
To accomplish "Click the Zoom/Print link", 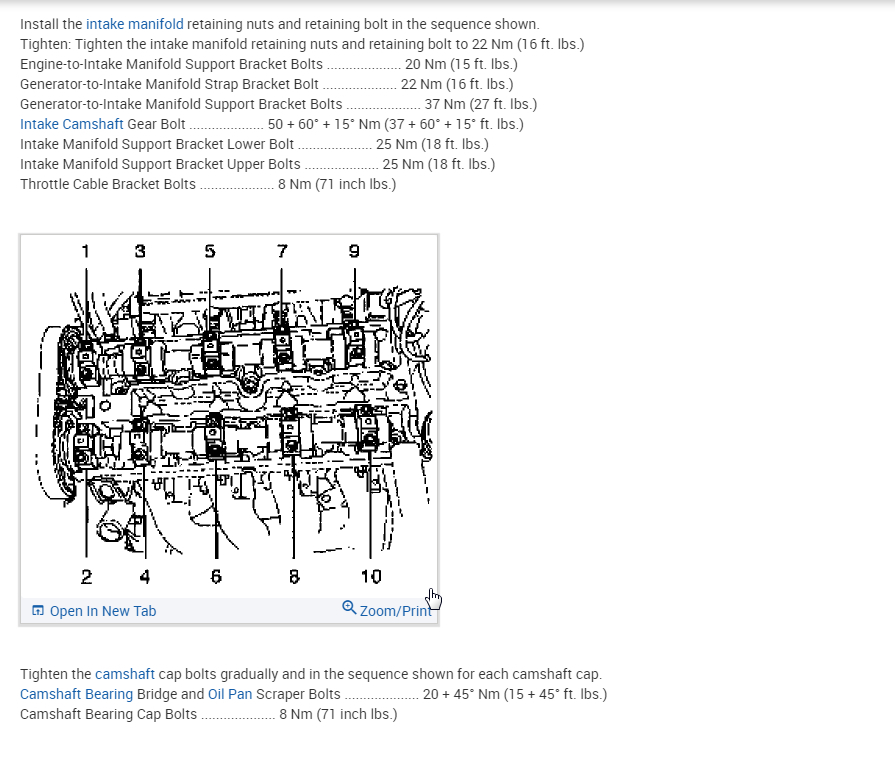I will [396, 611].
